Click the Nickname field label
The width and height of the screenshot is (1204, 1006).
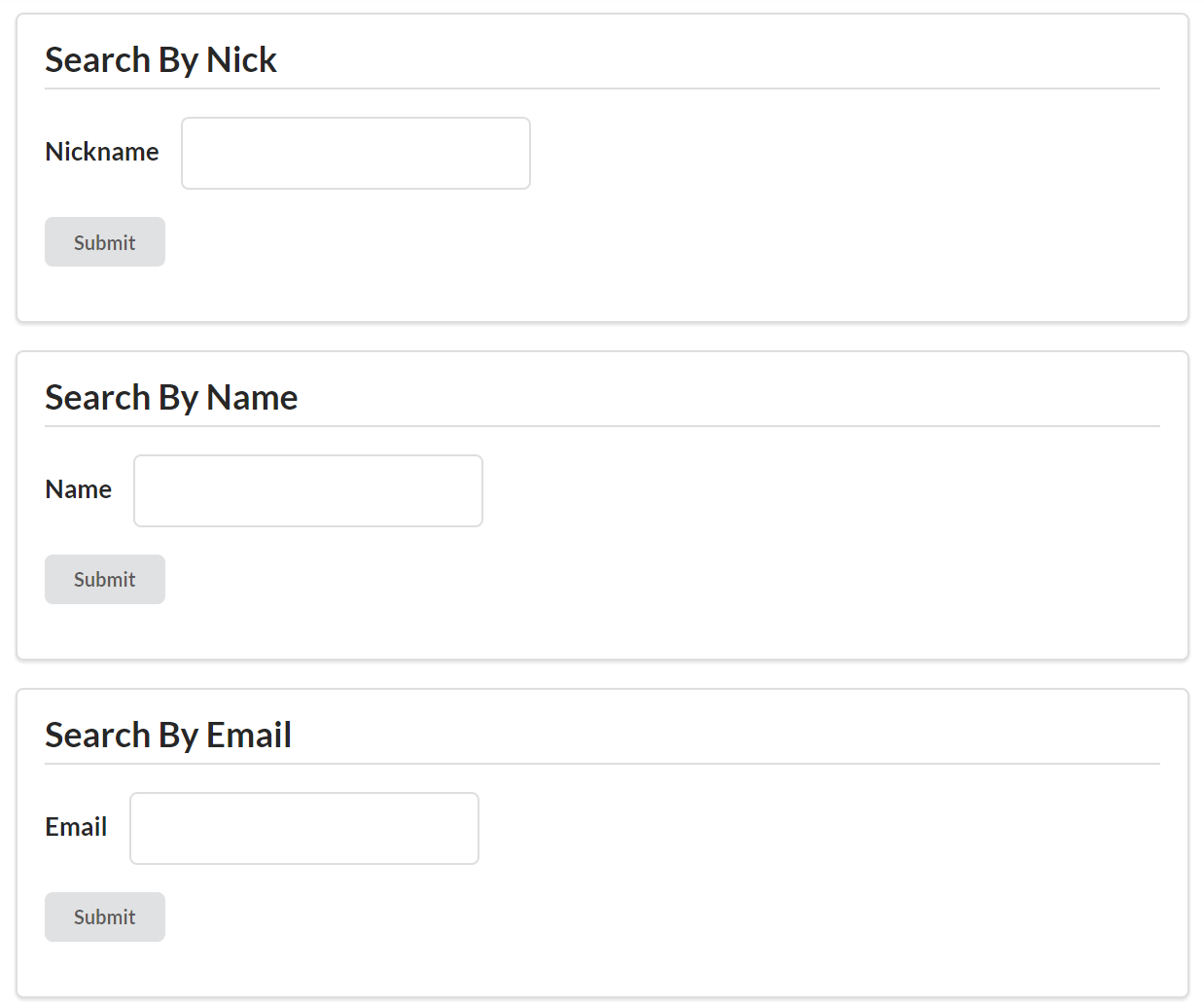[x=102, y=152]
